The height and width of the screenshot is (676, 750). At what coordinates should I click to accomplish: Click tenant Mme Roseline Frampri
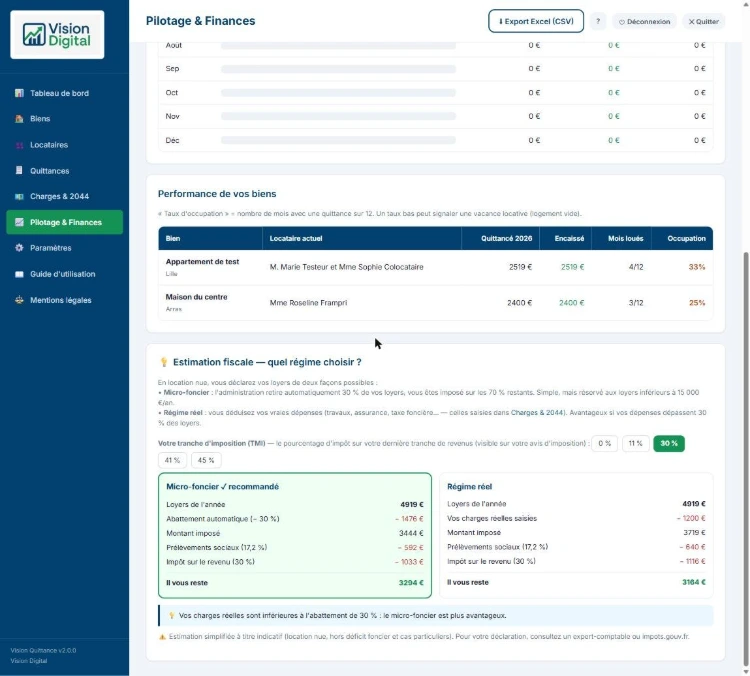309,303
